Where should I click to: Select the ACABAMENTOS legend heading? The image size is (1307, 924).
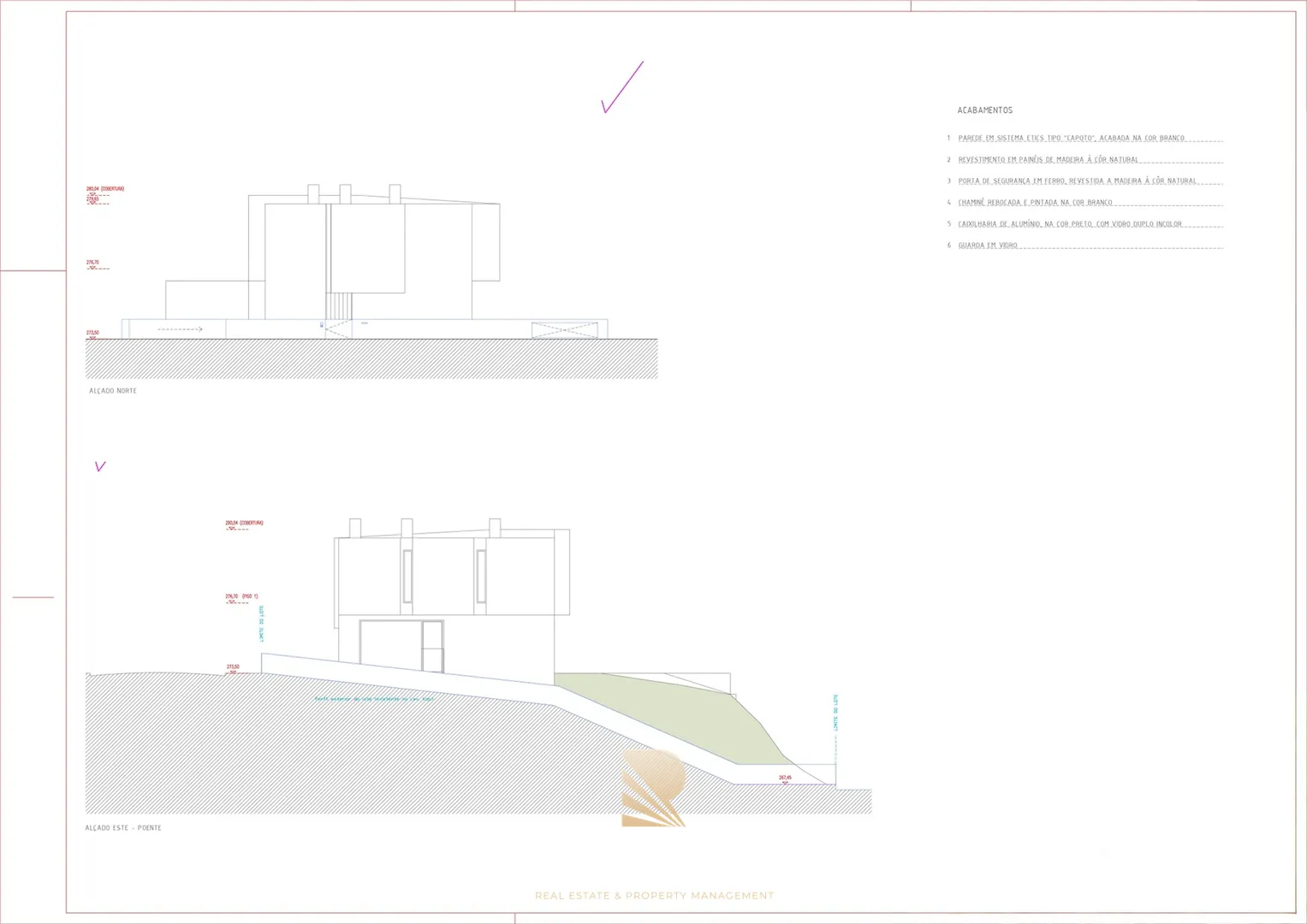click(984, 110)
